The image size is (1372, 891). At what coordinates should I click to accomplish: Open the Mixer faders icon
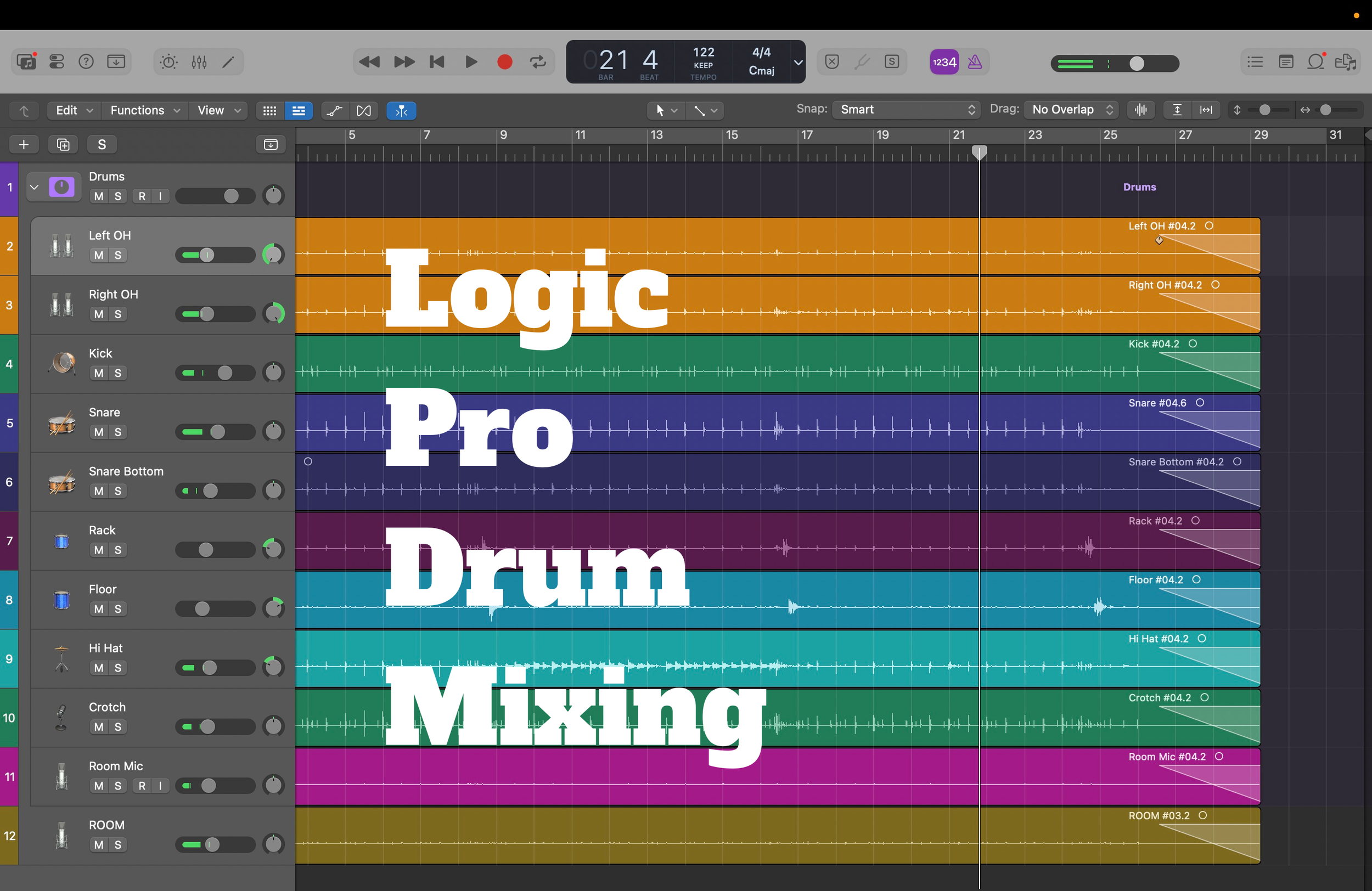[199, 61]
